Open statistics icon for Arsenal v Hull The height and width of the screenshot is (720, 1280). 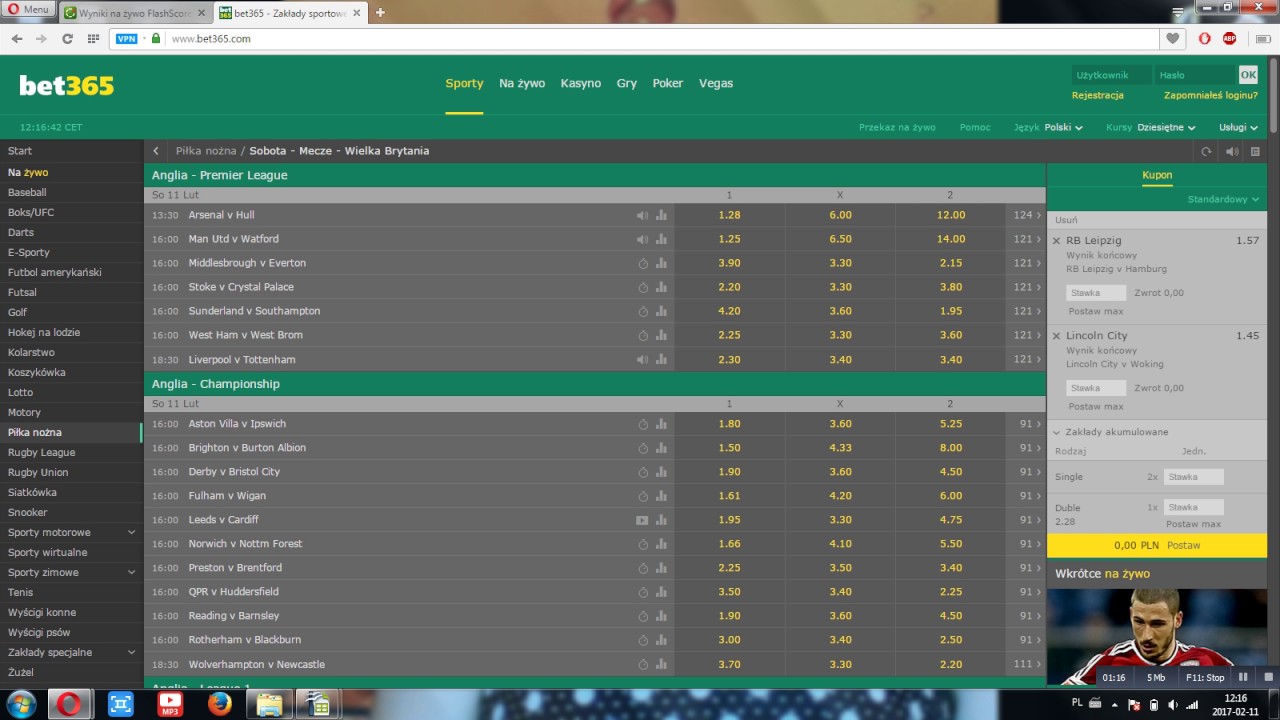point(661,215)
